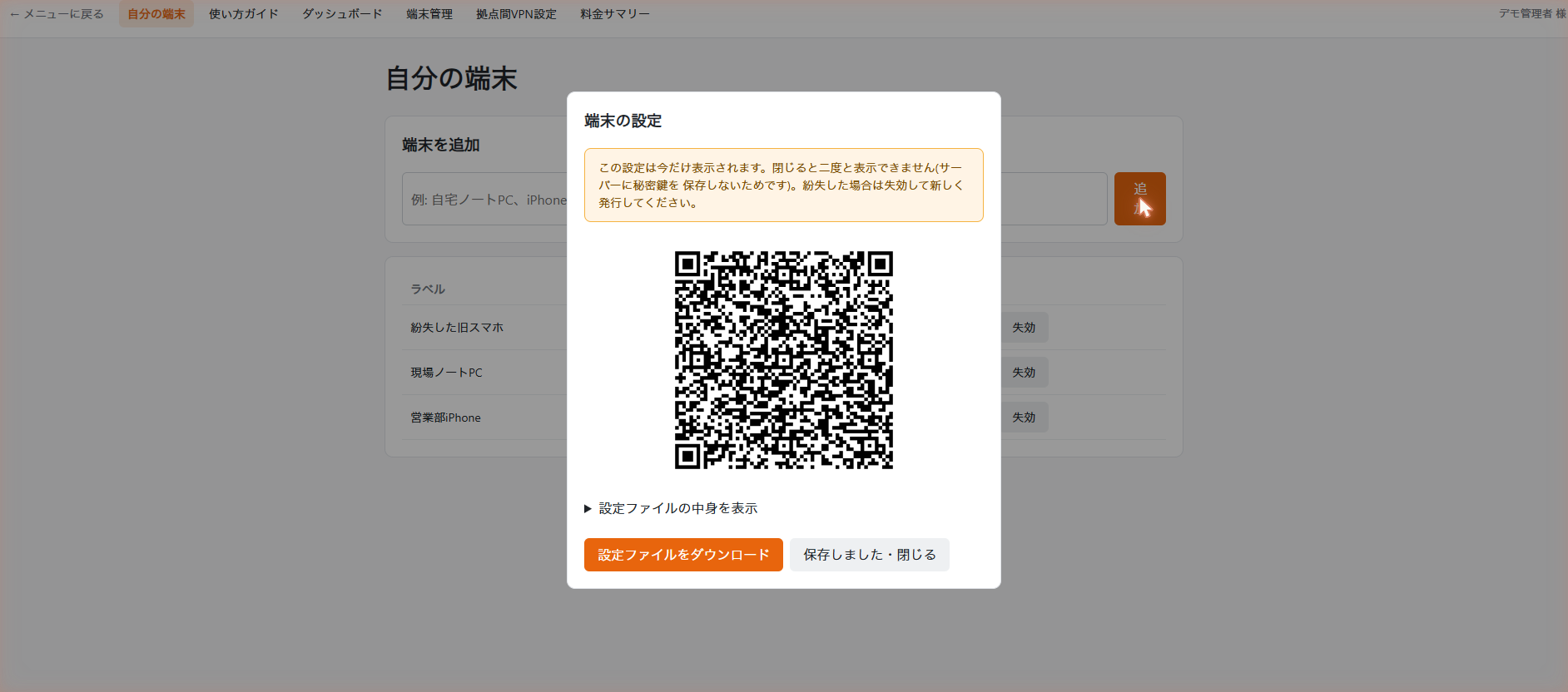Click the 自分の端末 page heading
The width and height of the screenshot is (1568, 692).
click(452, 79)
